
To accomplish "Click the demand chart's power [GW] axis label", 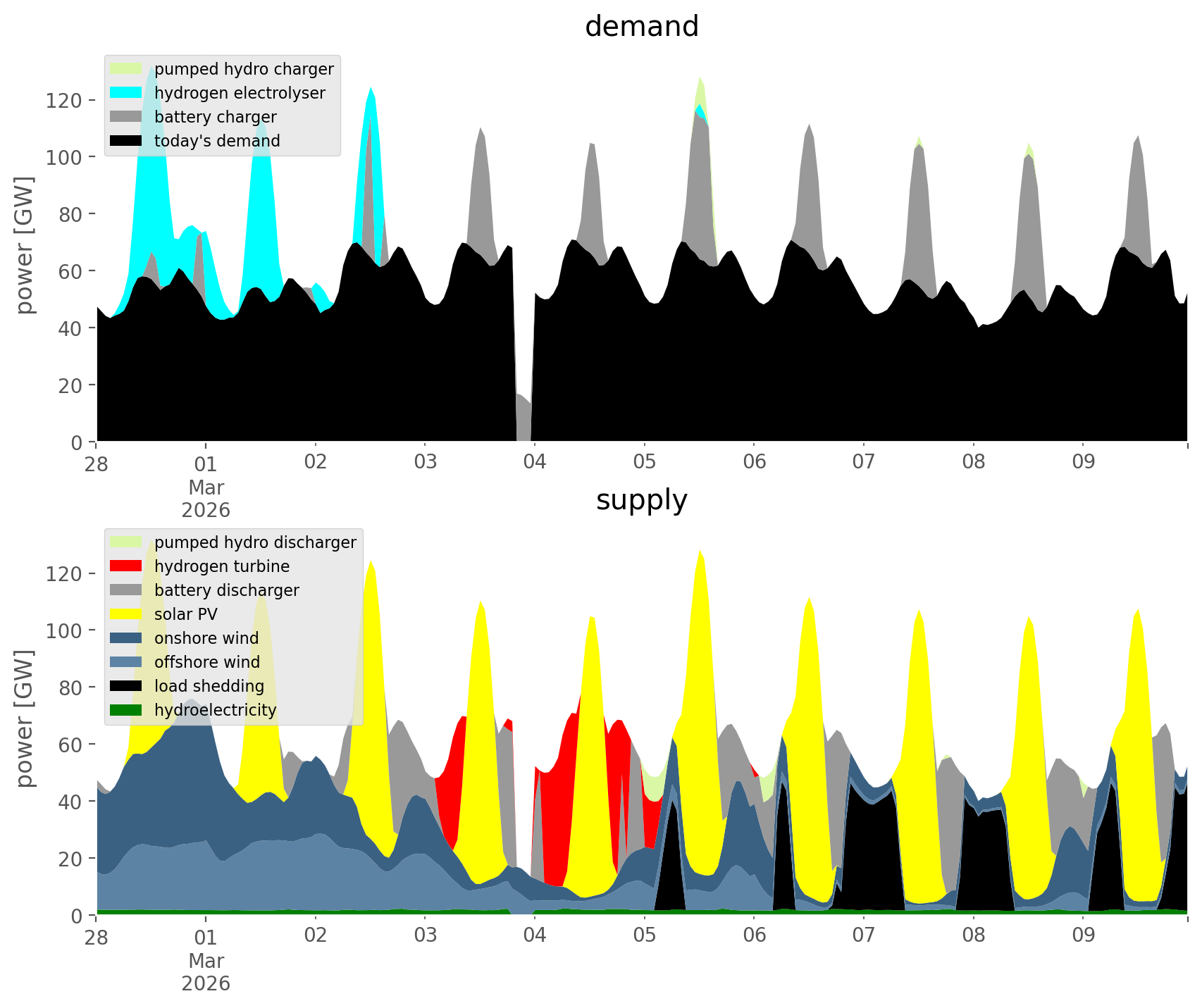I will click(x=25, y=245).
